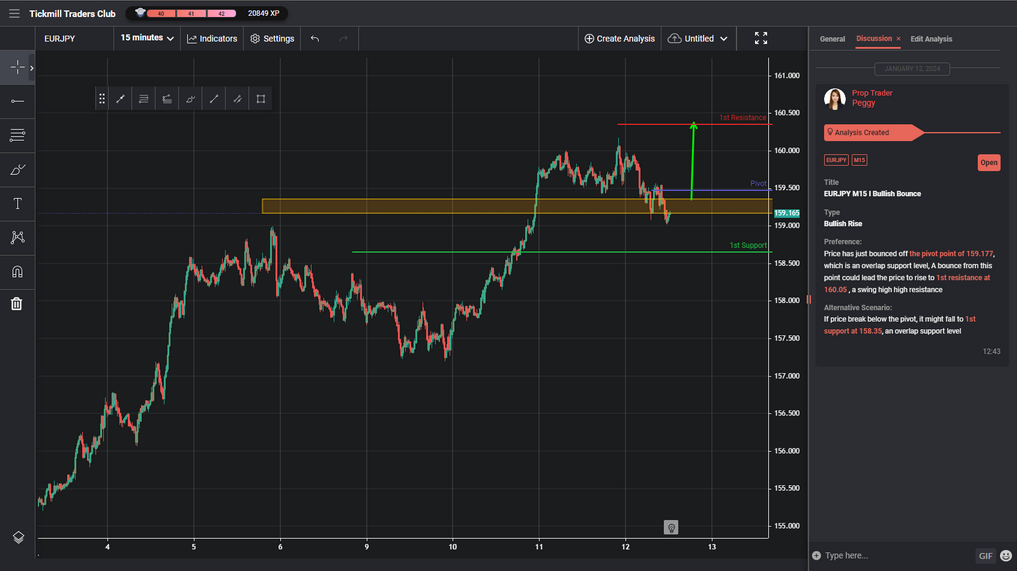1017x572 pixels.
Task: Select parallel channel tool in floating toolbar
Action: 237,99
